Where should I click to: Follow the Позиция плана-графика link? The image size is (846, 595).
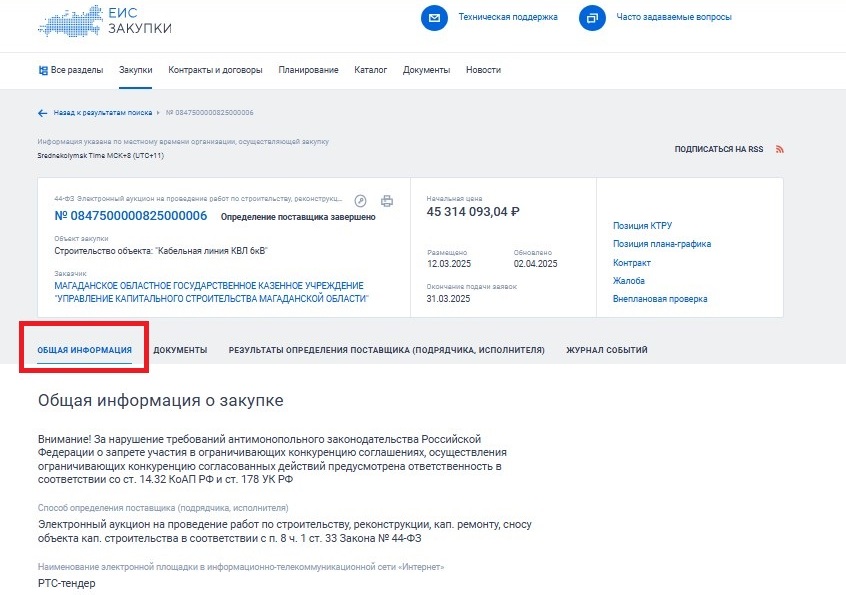pyautogui.click(x=661, y=244)
